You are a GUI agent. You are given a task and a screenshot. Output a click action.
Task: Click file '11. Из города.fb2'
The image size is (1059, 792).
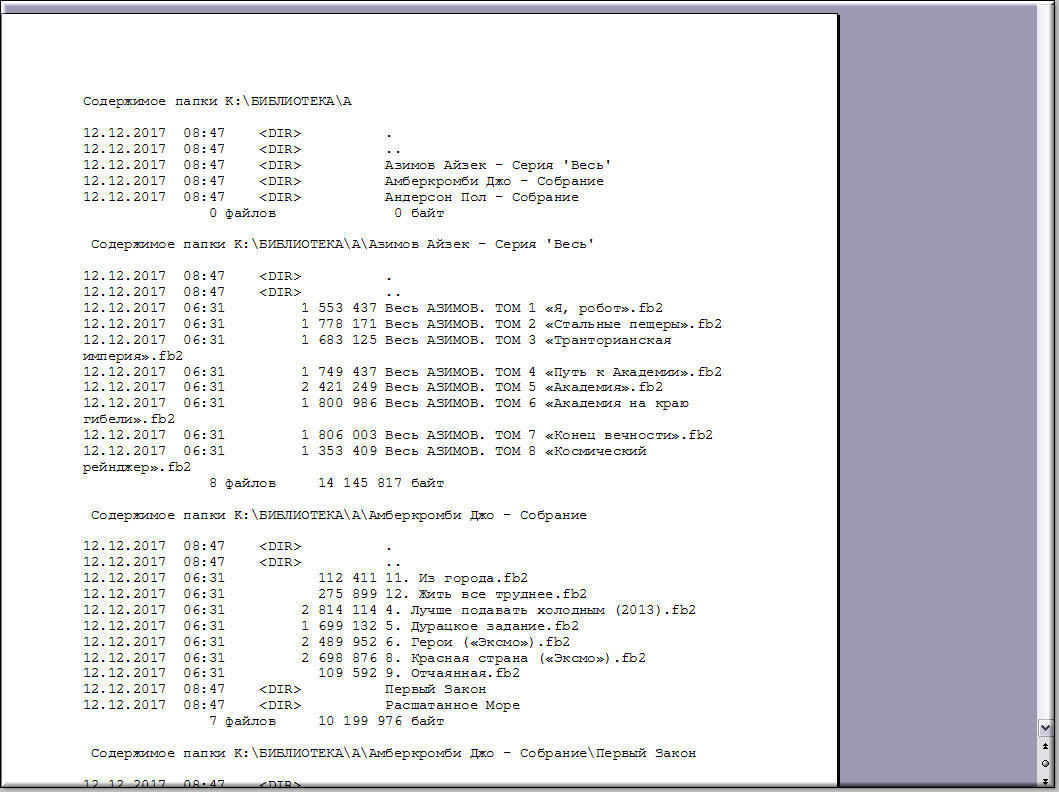coord(456,578)
